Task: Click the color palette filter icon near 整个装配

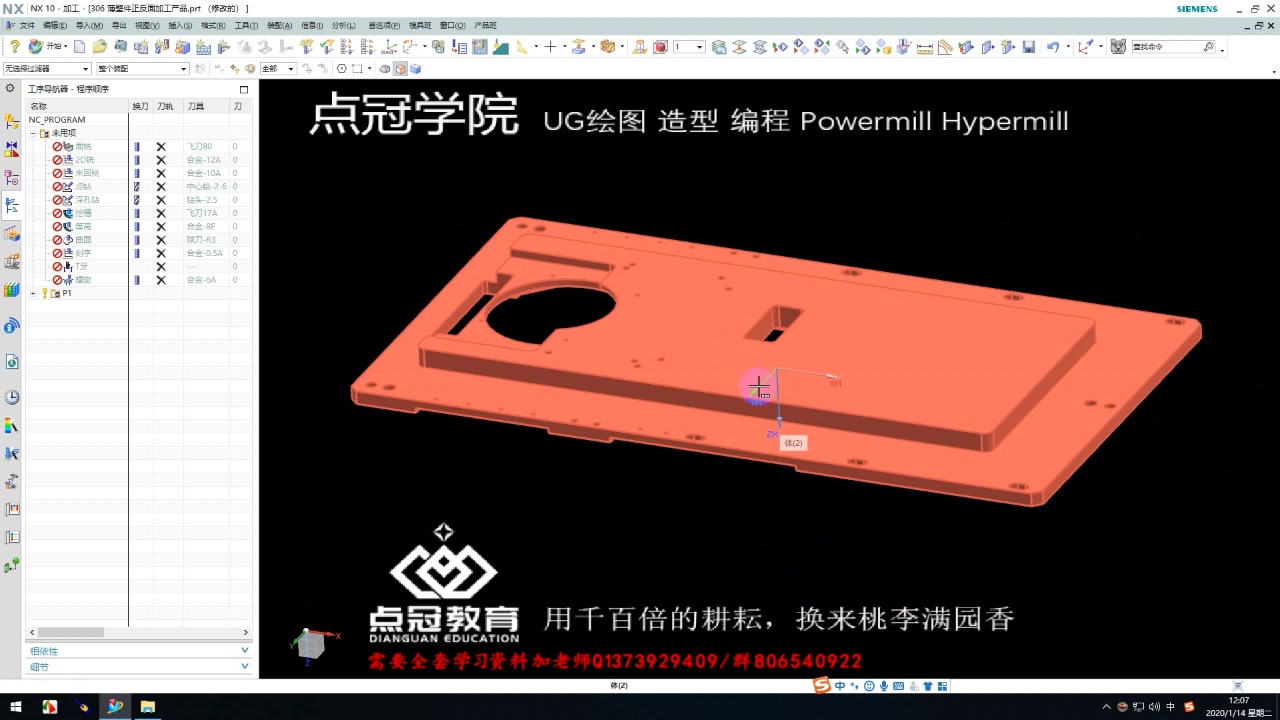Action: (249, 67)
